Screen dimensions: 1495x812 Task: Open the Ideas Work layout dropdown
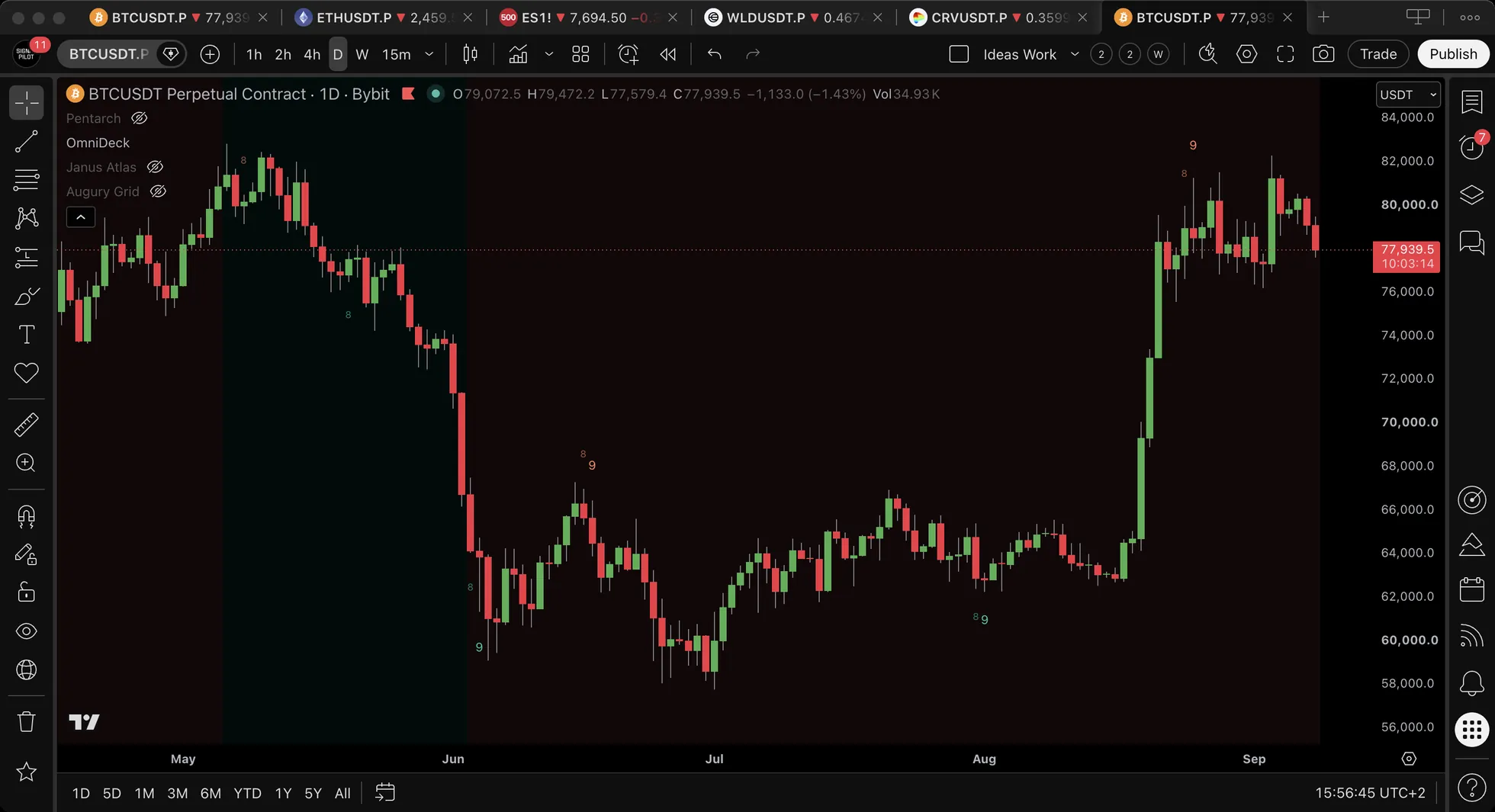point(1075,54)
